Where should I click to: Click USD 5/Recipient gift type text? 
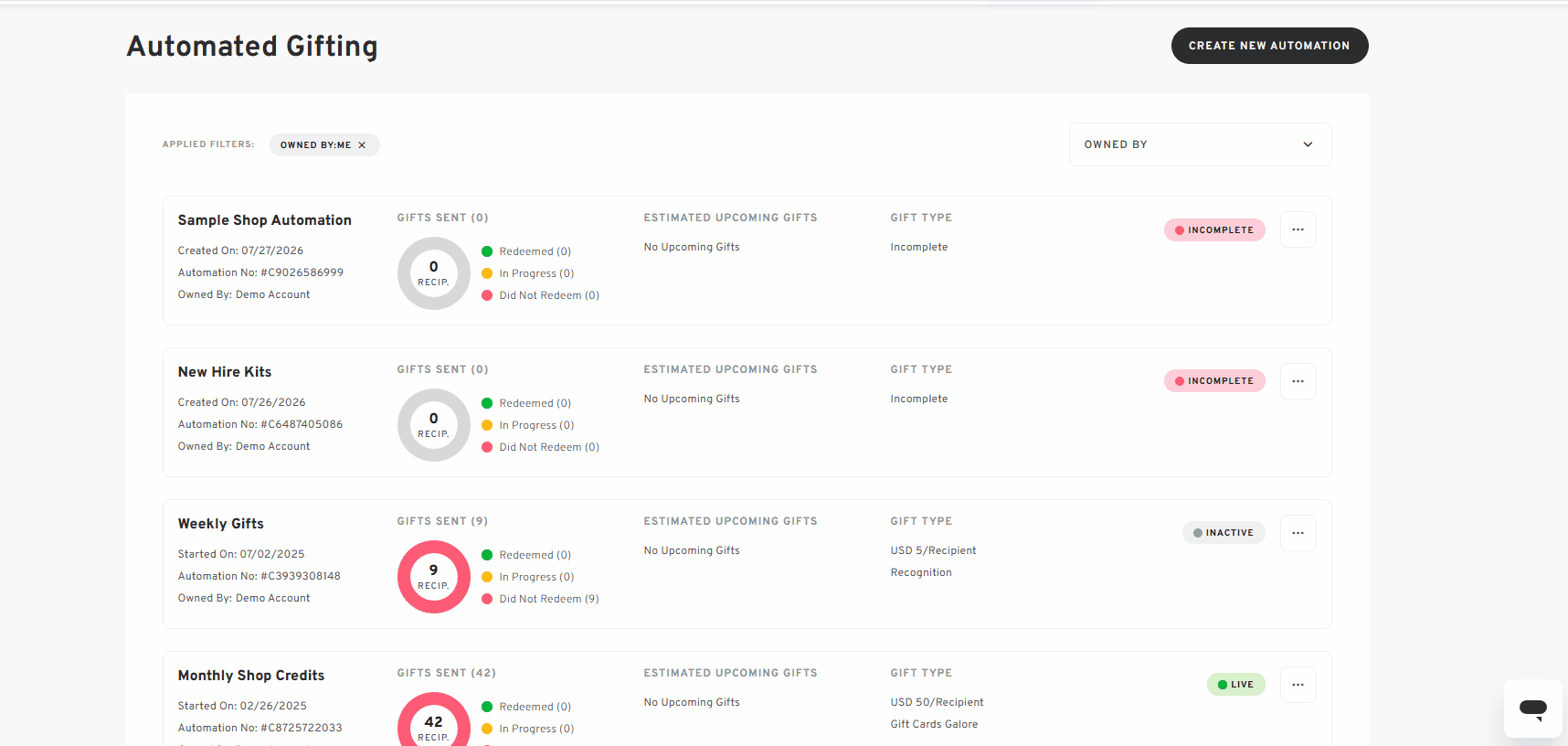[934, 550]
